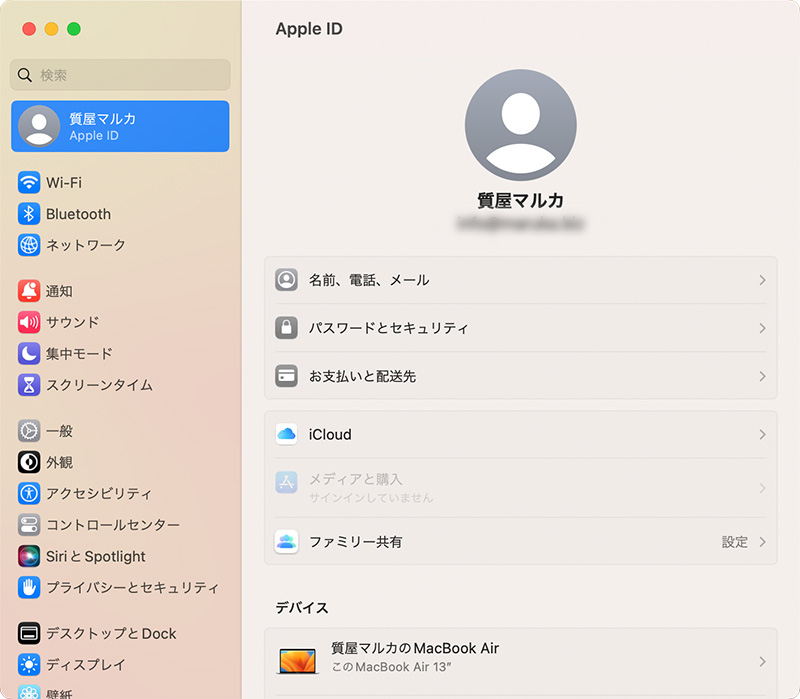This screenshot has height=699, width=800.
Task: Click the Siri と Spotlight icon
Action: click(29, 556)
